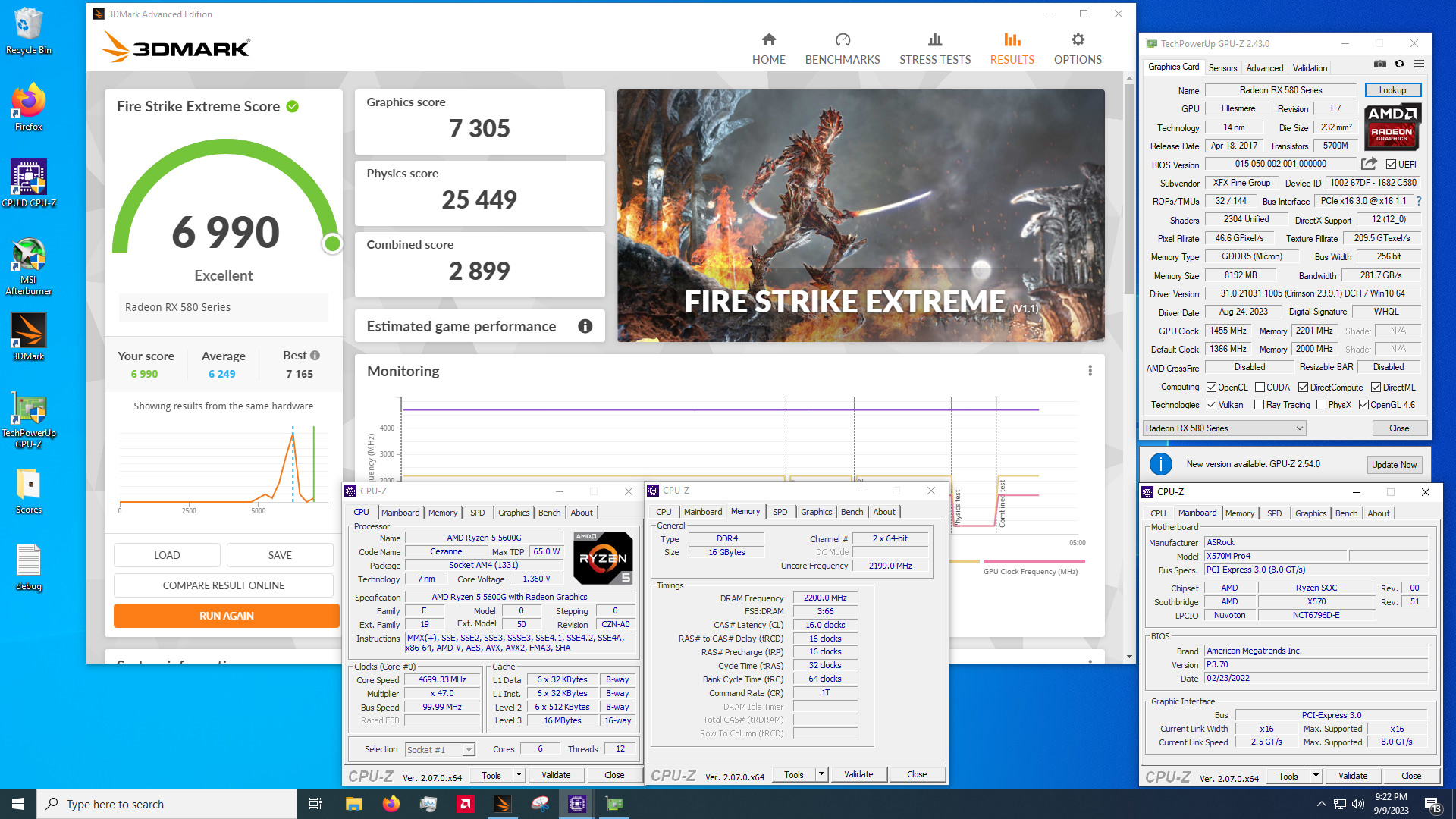Toggle CUDA checkbox in GPU-Z
This screenshot has width=1456, height=819.
tap(1259, 388)
